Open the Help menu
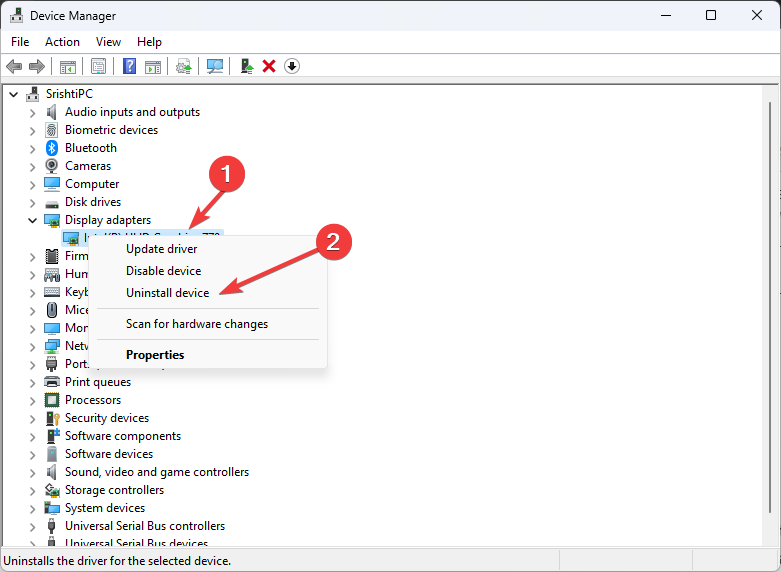Image resolution: width=781 pixels, height=572 pixels. coord(149,42)
